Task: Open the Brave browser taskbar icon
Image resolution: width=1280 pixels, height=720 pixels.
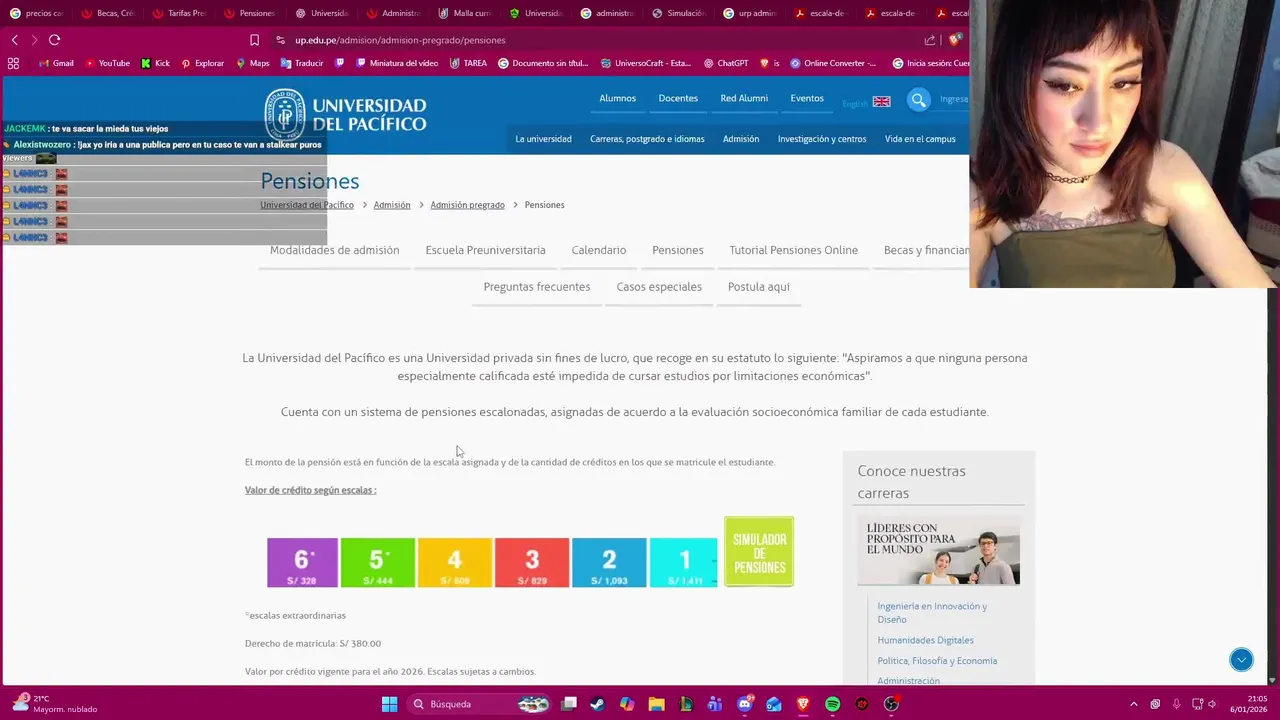Action: coord(803,704)
